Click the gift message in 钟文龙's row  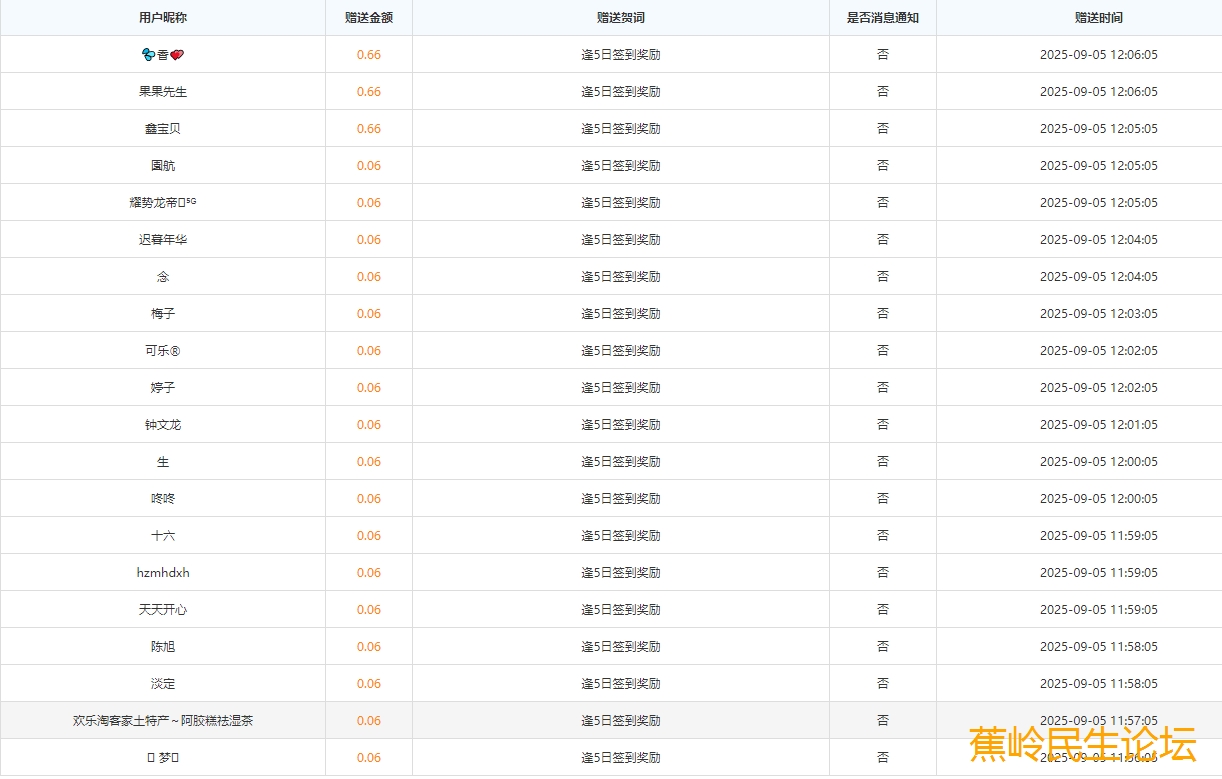click(620, 425)
